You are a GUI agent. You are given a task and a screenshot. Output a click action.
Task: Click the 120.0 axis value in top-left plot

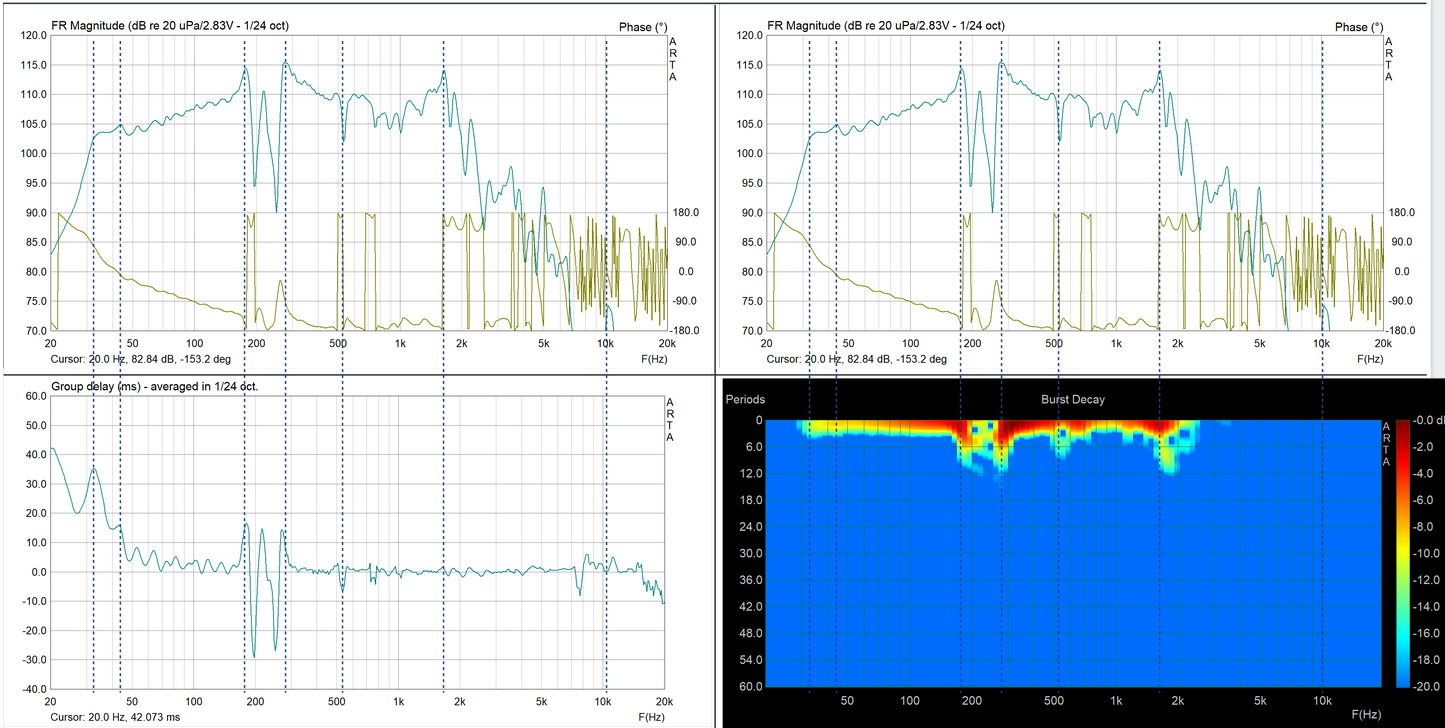[34, 36]
